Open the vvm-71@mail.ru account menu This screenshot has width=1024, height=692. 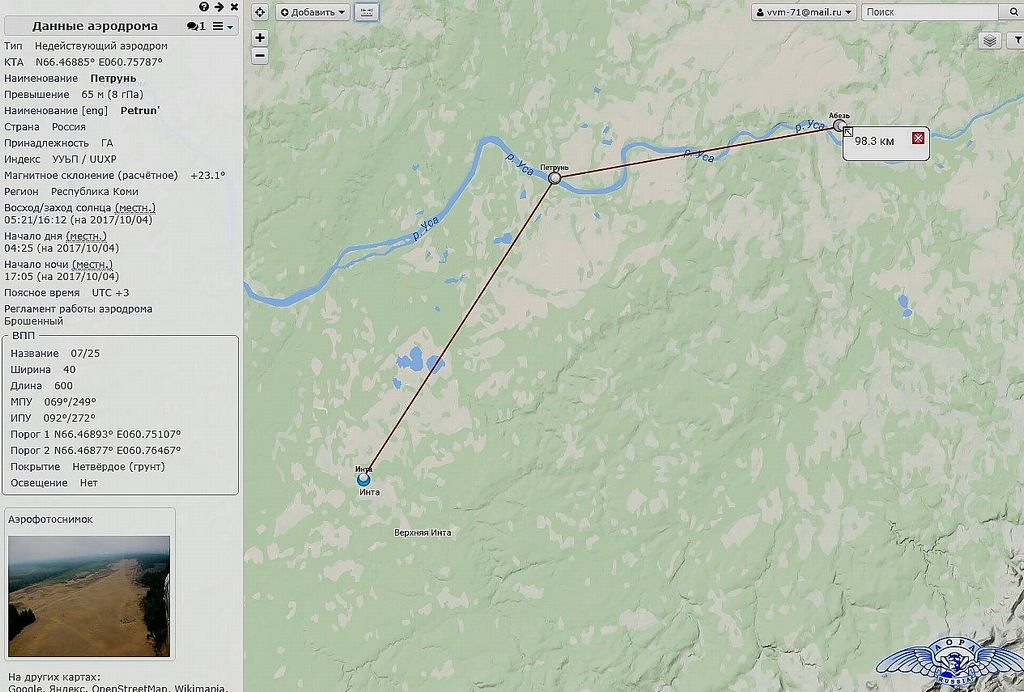803,12
